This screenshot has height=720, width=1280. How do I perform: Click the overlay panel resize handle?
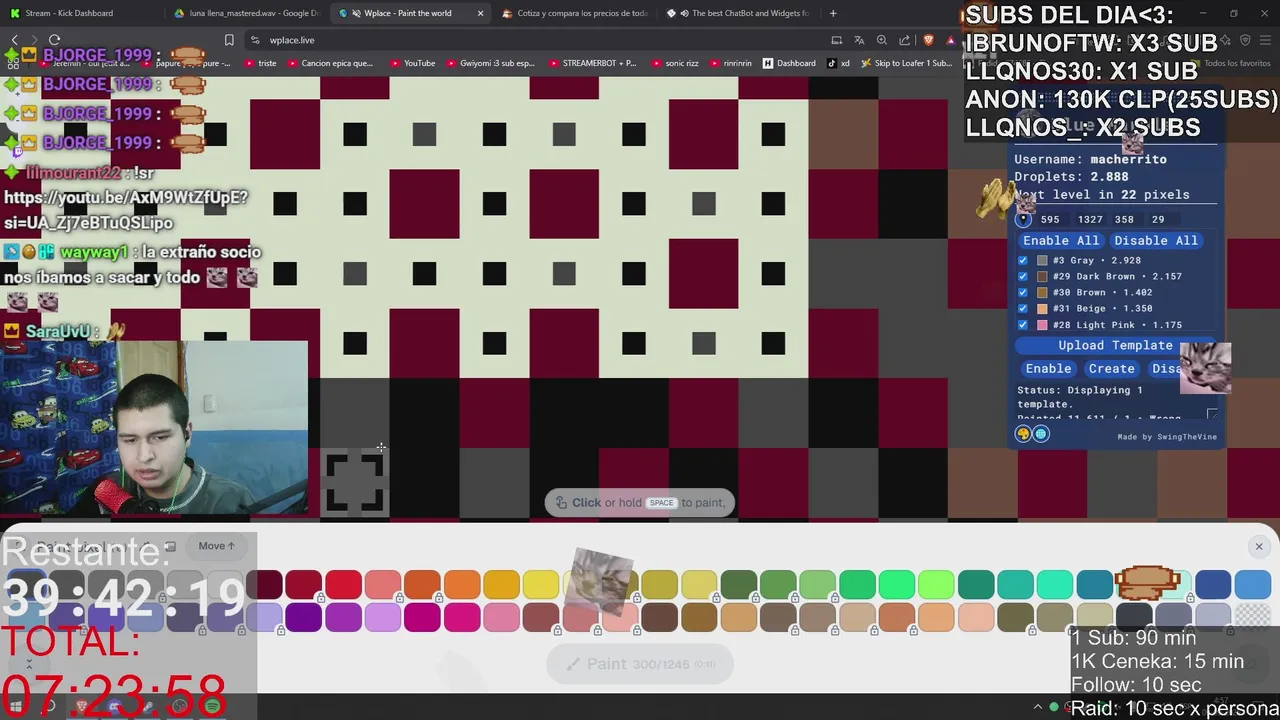pos(1212,414)
